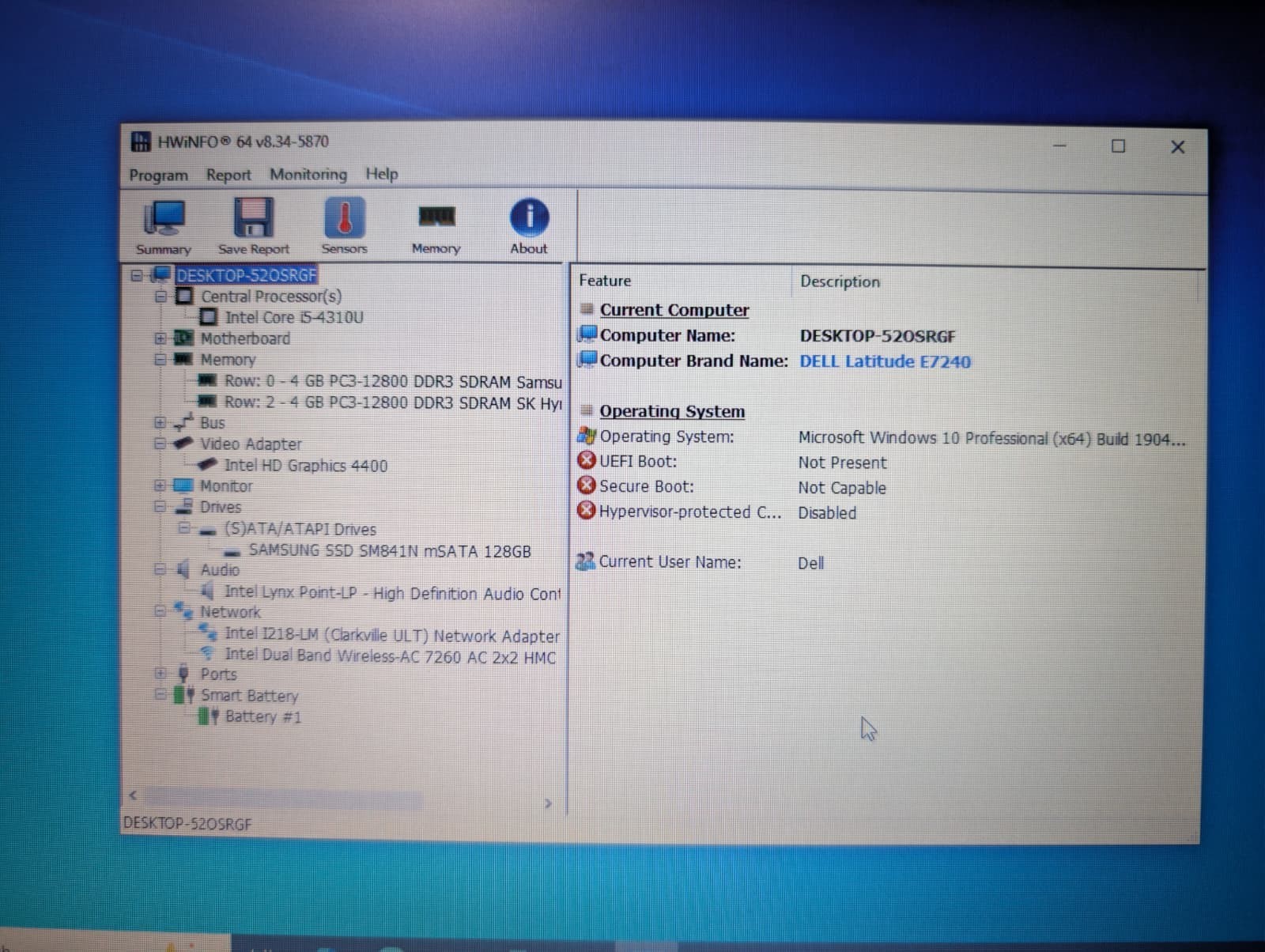Click the Video Adapter node icon
The width and height of the screenshot is (1265, 952).
point(183,443)
